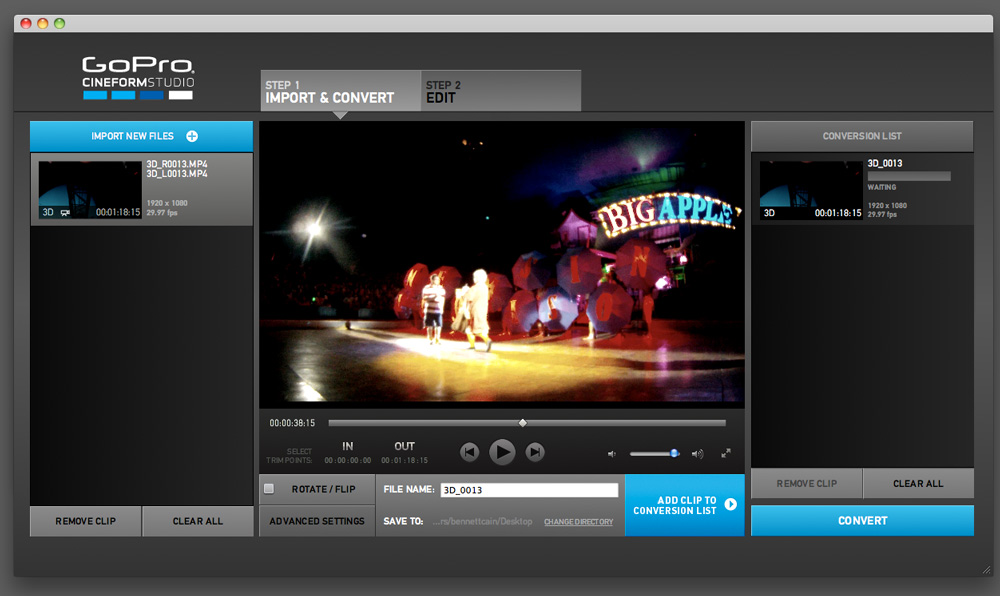Click the Conversion List header
This screenshot has width=1000, height=596.
coord(862,136)
